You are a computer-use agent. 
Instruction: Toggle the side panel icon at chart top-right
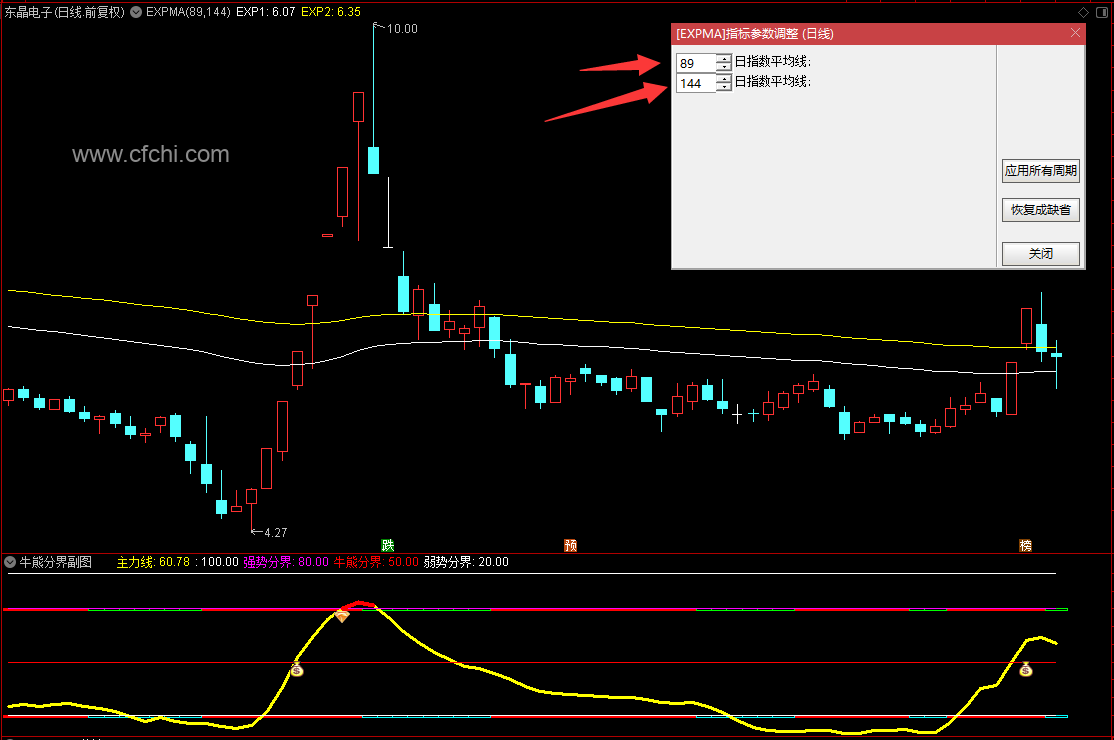click(x=1102, y=12)
